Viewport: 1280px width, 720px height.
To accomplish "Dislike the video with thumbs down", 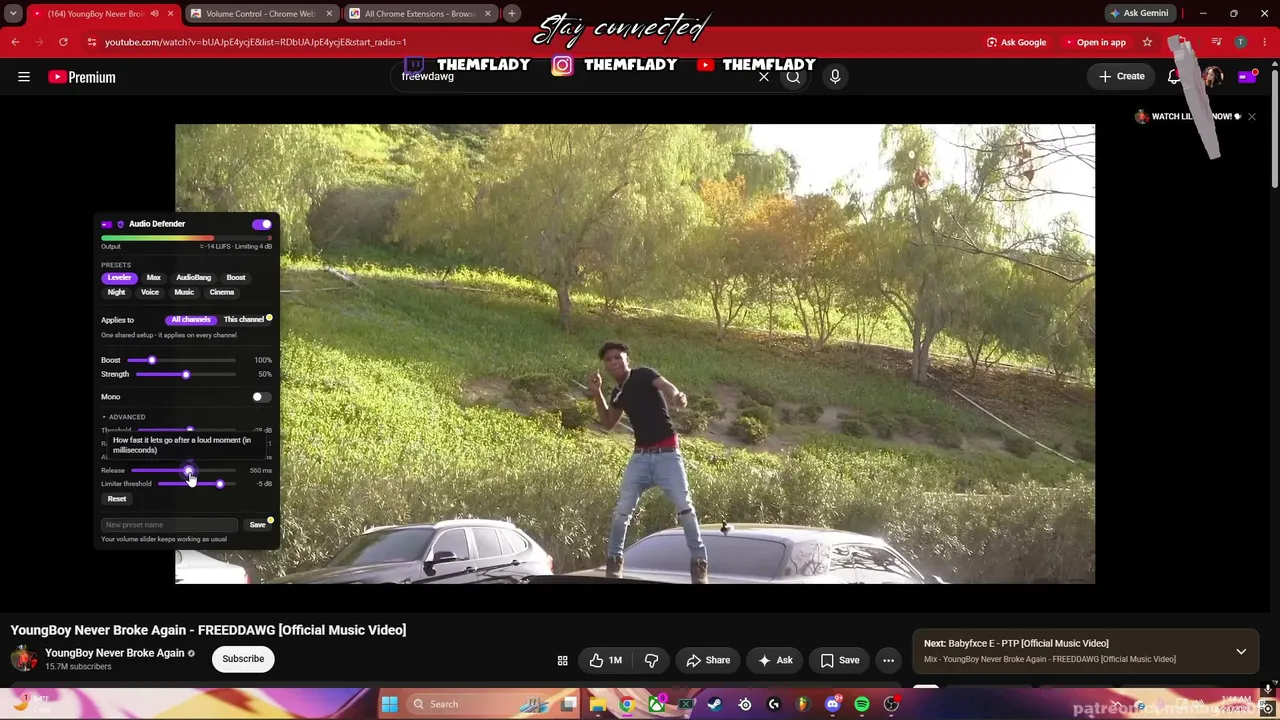I will [x=651, y=660].
